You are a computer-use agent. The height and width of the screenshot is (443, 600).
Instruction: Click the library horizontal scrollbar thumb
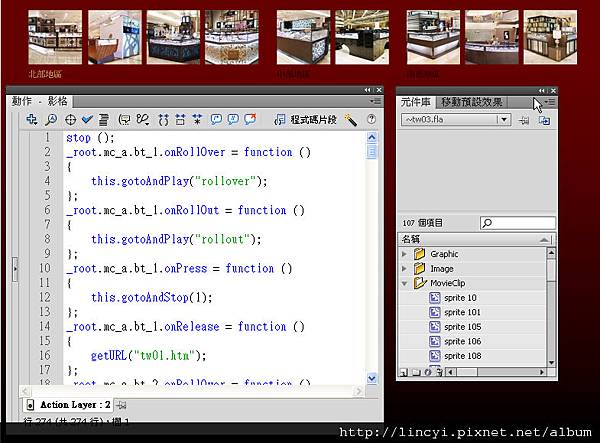tap(467, 372)
